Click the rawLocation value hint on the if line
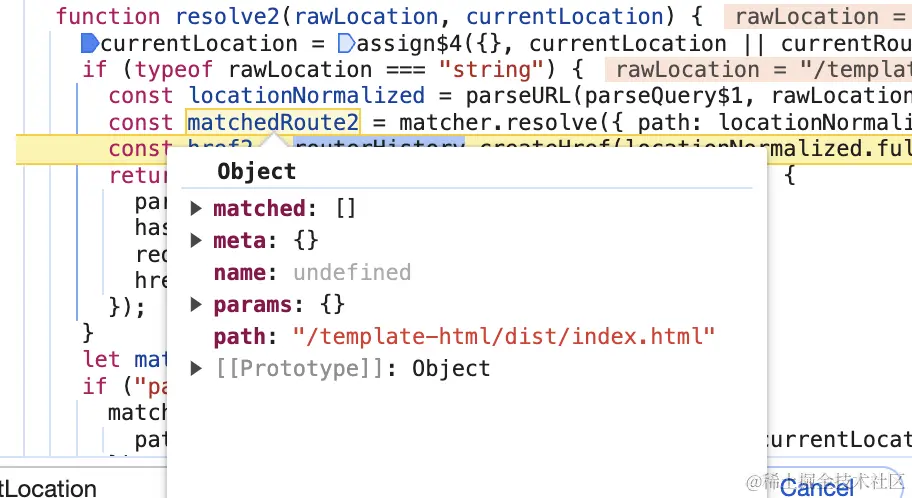 (758, 70)
